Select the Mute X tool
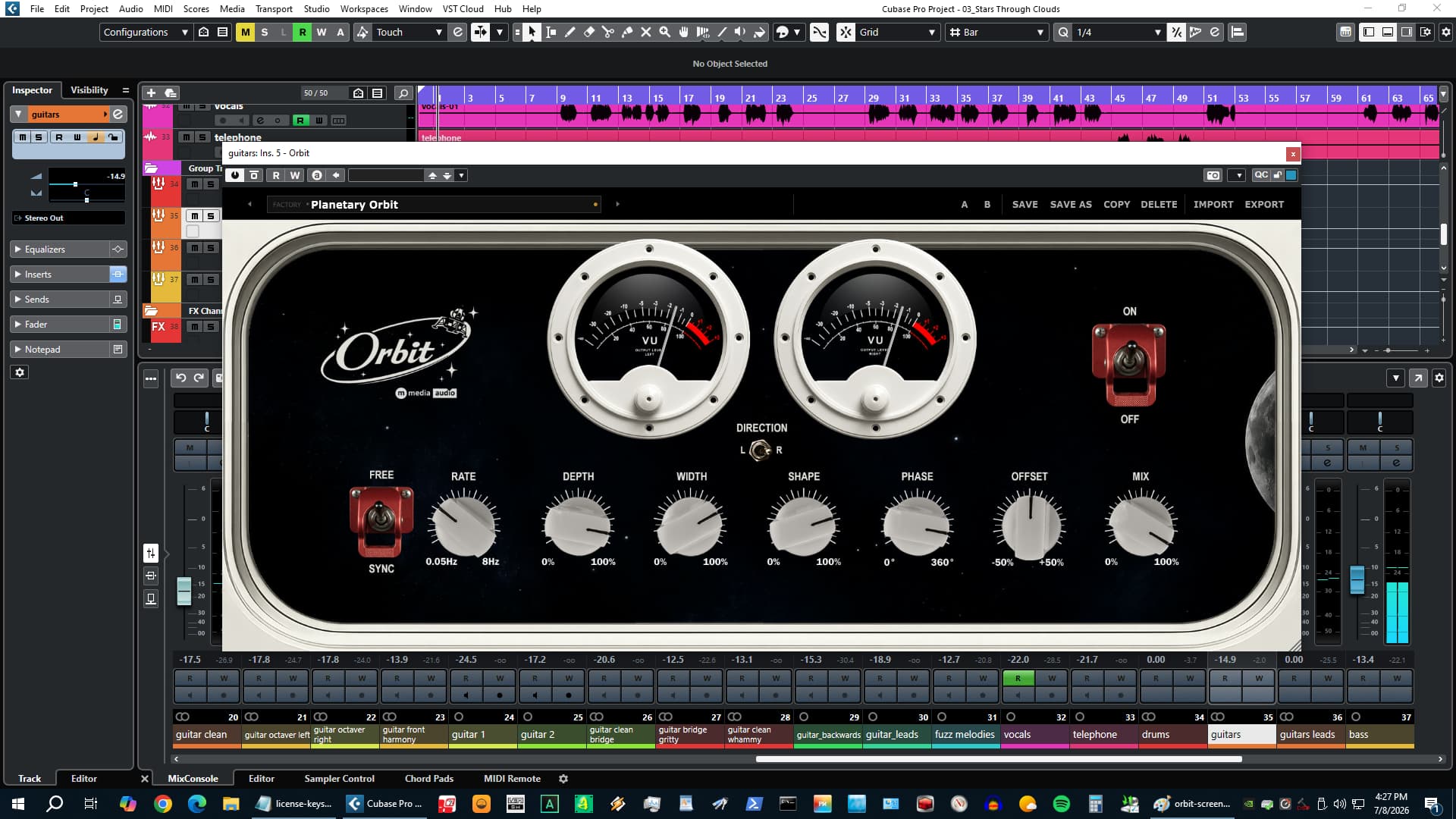Viewport: 1456px width, 819px height. pos(646,32)
